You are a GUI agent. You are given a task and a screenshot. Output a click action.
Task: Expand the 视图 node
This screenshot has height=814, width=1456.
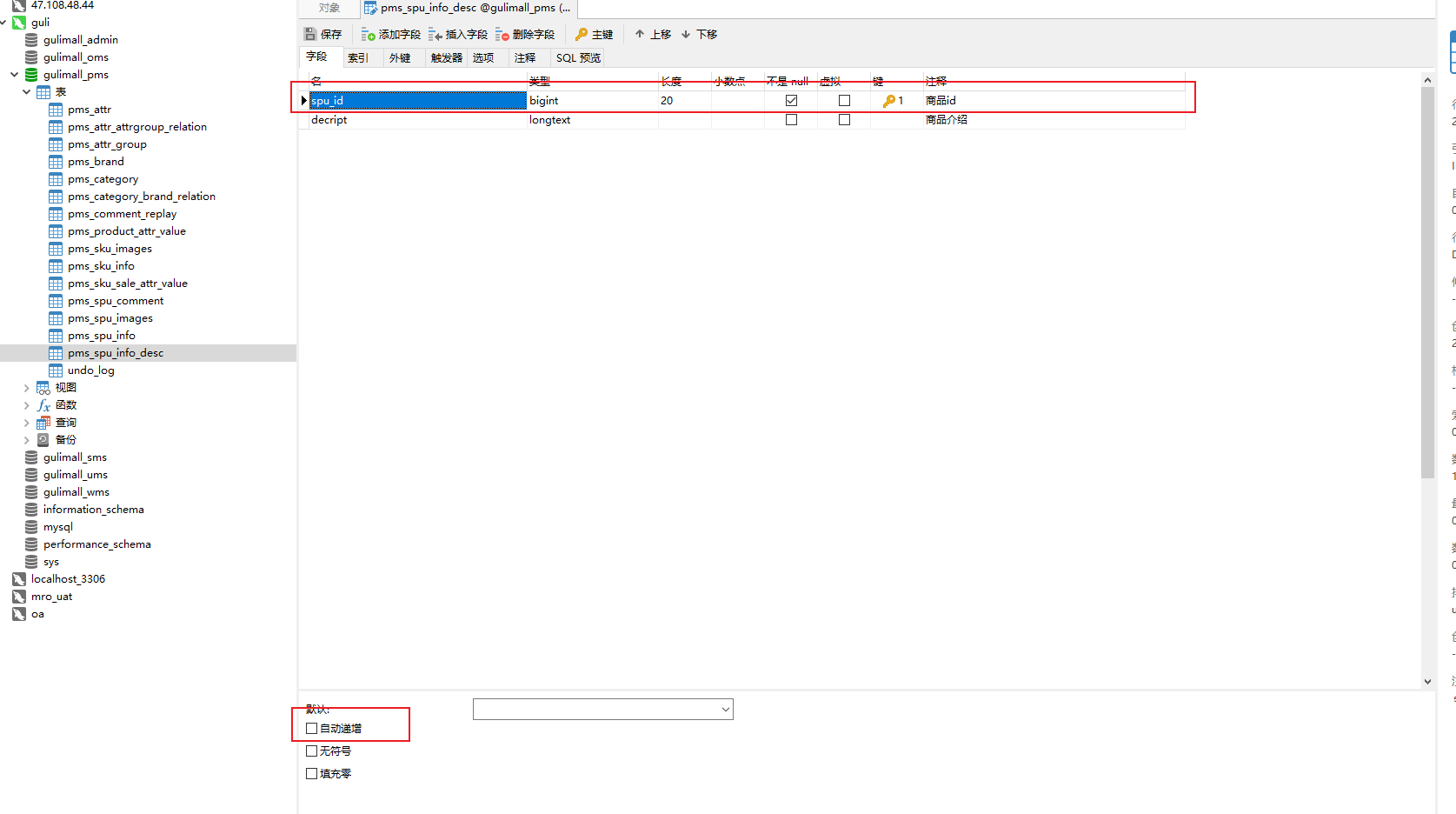(27, 388)
